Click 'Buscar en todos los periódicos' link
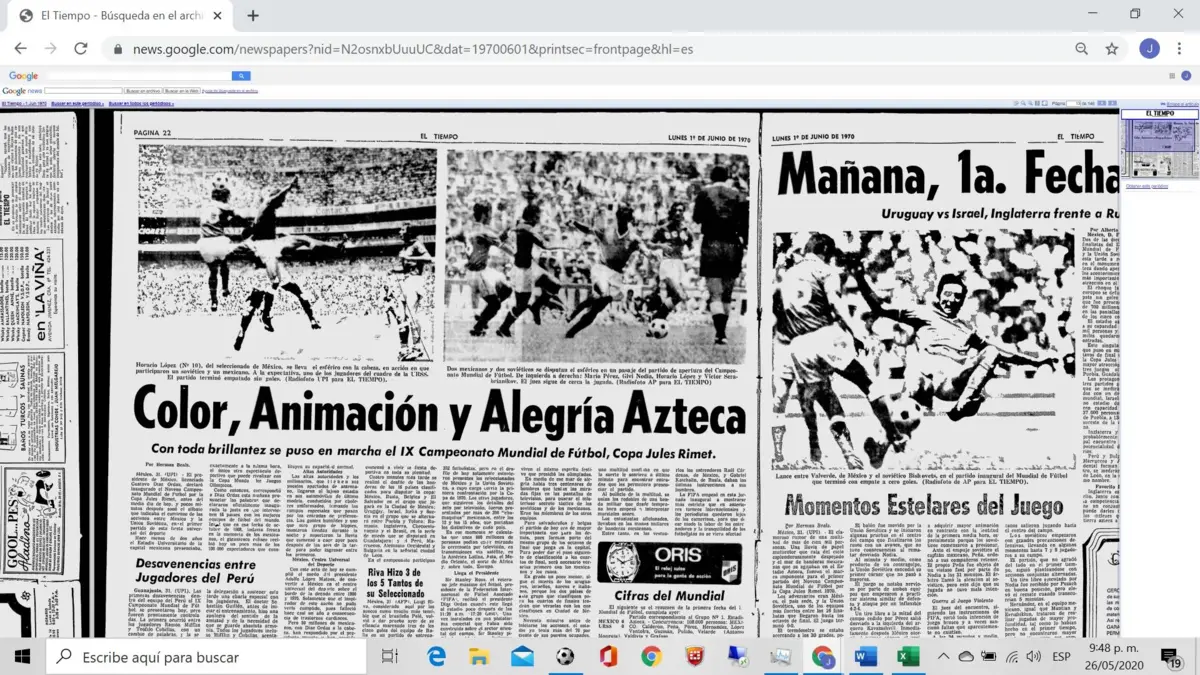Image resolution: width=1200 pixels, height=675 pixels. pos(139,104)
